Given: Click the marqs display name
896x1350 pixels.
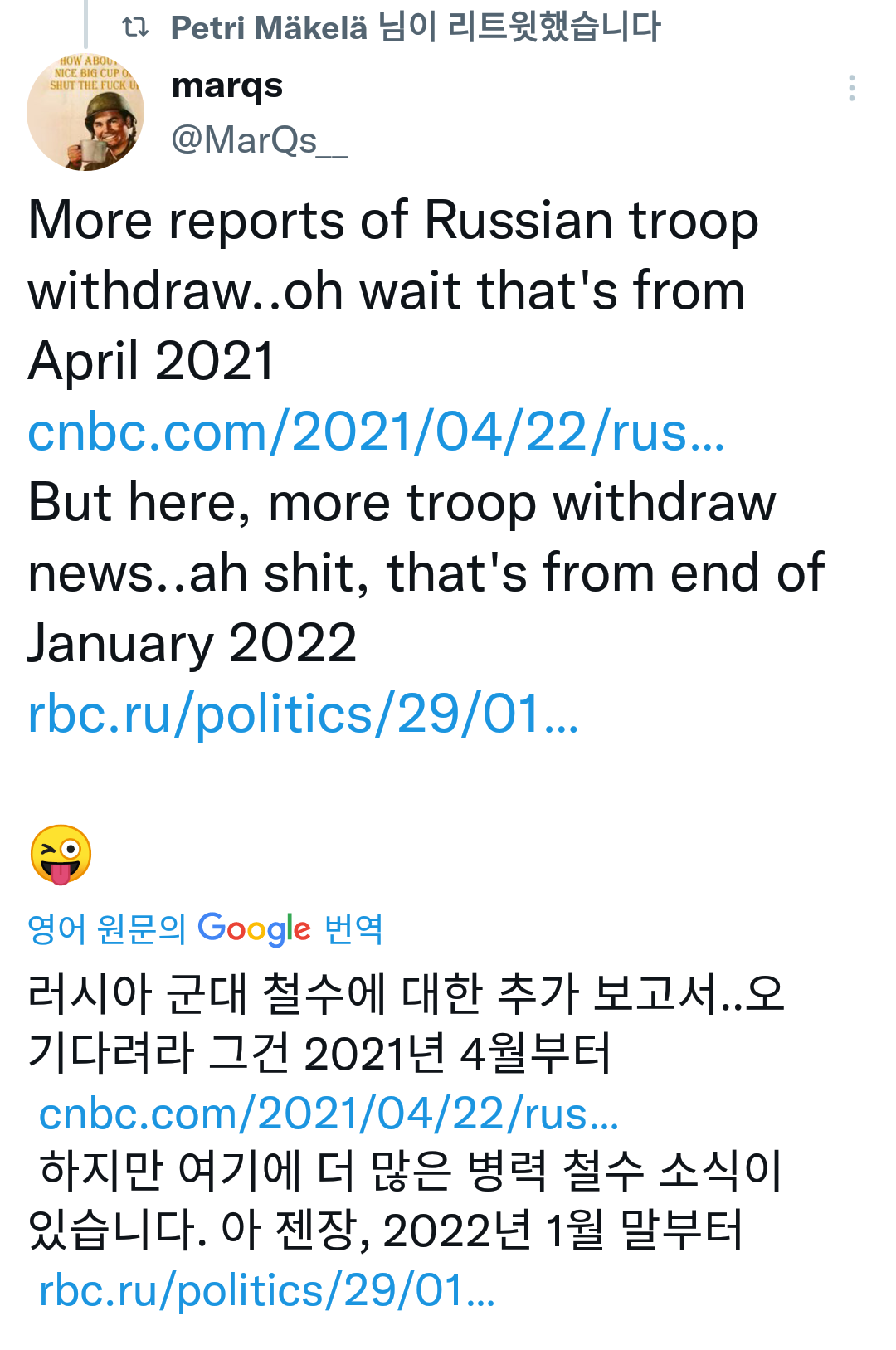Looking at the screenshot, I should pyautogui.click(x=226, y=86).
